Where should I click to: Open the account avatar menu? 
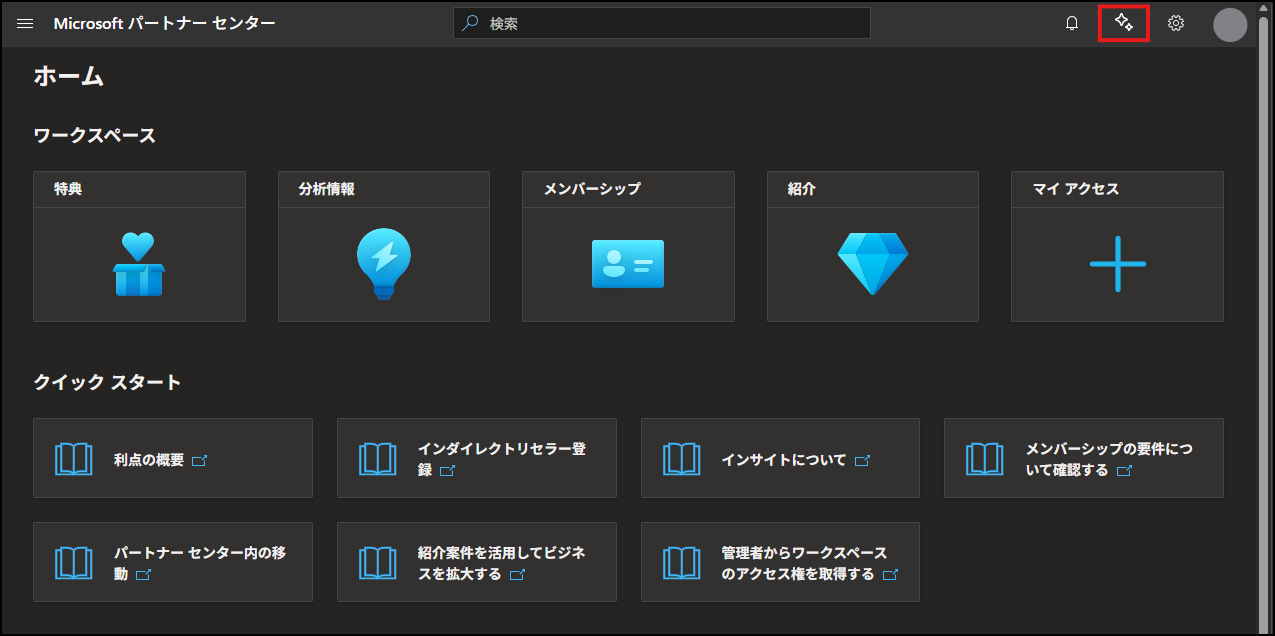click(x=1230, y=25)
